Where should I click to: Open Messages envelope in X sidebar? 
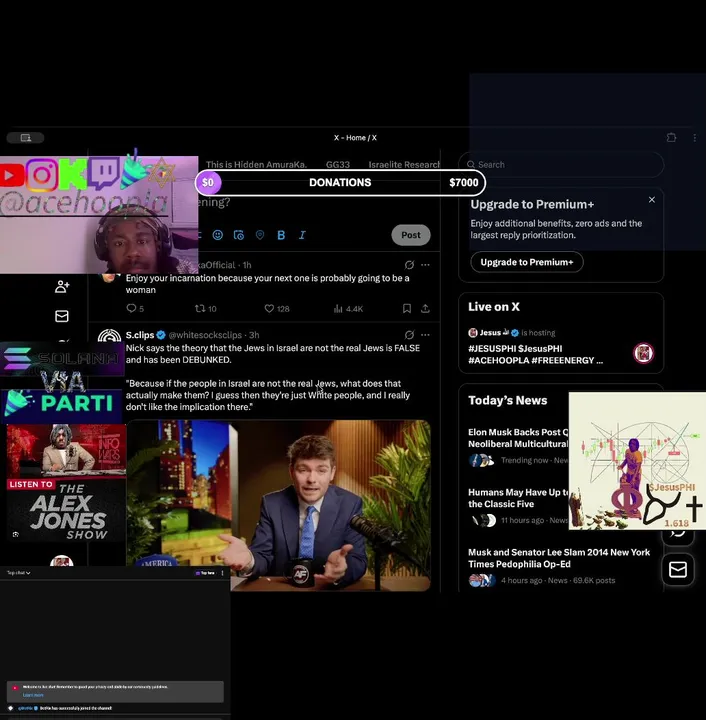click(62, 316)
